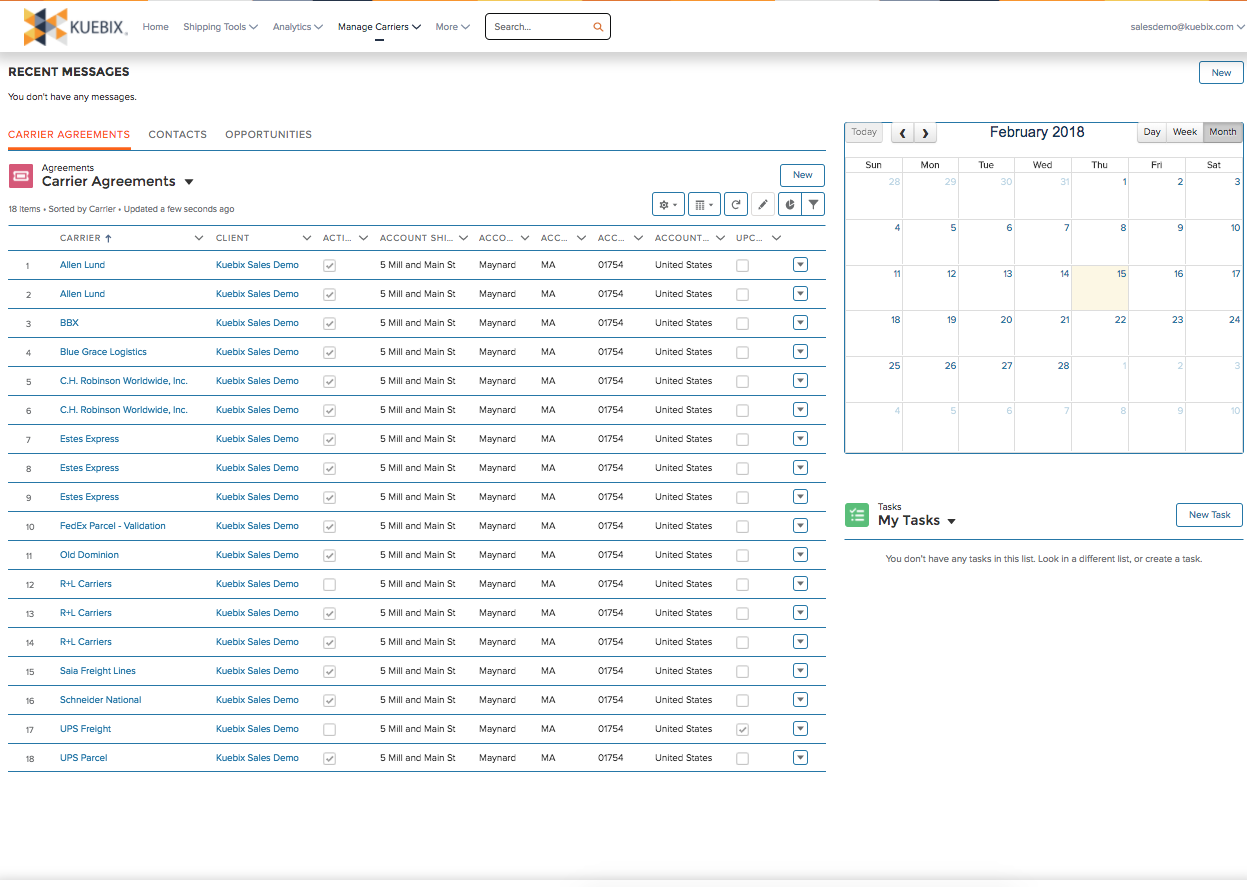Open the row actions dropdown for Allen Lund
Viewport: 1247px width, 887px height.
800,264
